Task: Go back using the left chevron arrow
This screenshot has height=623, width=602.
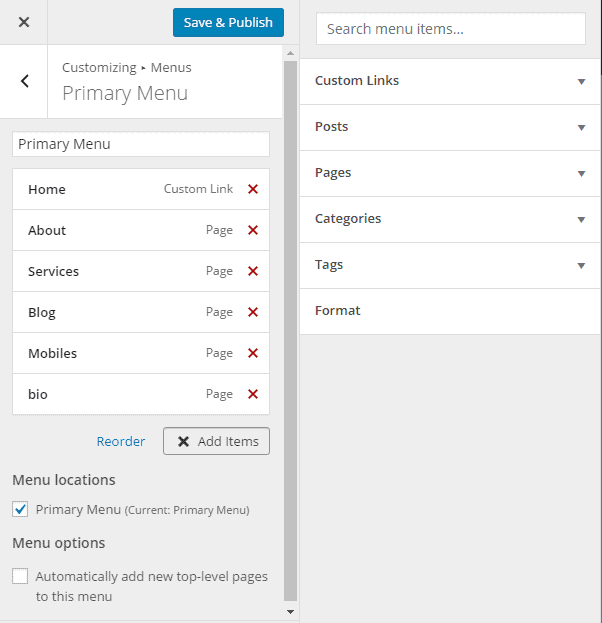Action: [x=24, y=81]
